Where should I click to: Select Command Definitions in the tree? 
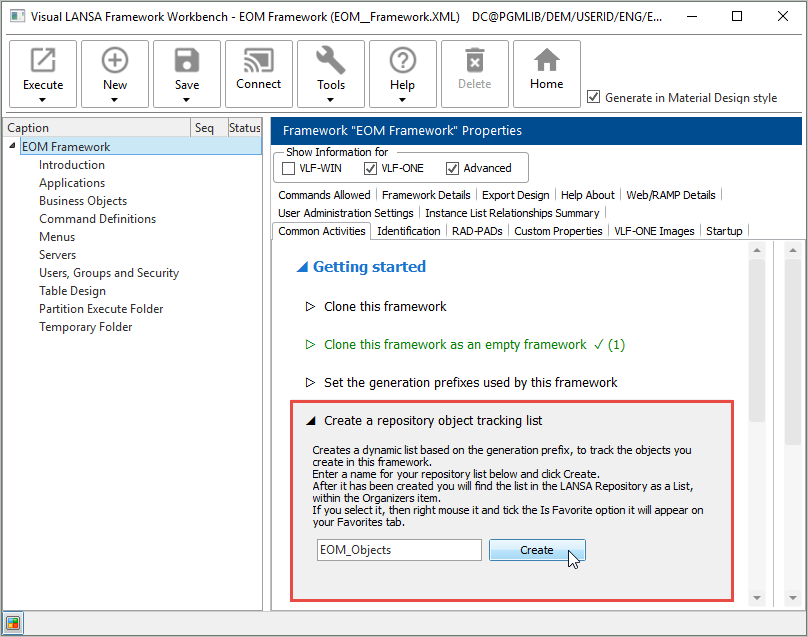pyautogui.click(x=97, y=219)
